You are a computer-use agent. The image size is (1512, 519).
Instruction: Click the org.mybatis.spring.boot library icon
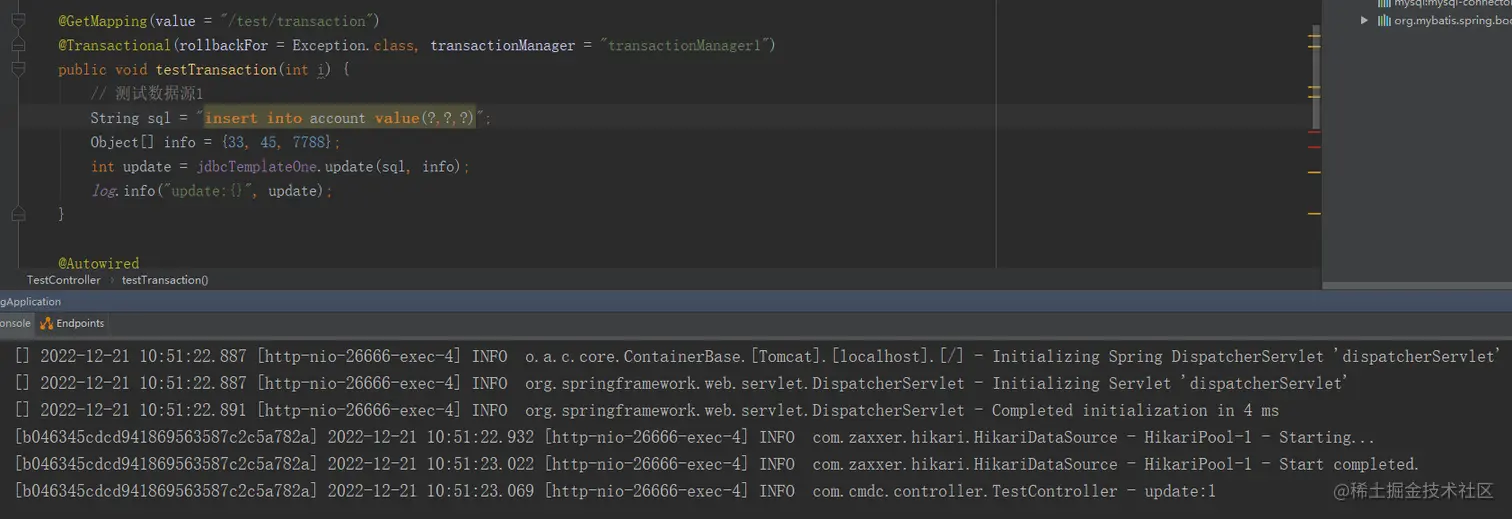pyautogui.click(x=1384, y=20)
